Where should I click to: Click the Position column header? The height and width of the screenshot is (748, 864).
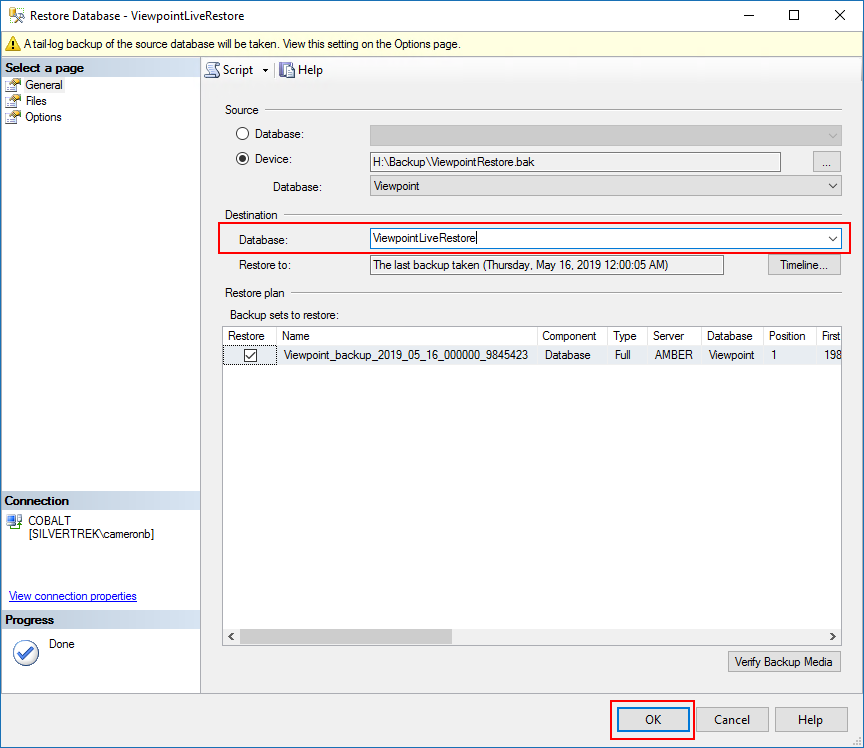pos(790,336)
